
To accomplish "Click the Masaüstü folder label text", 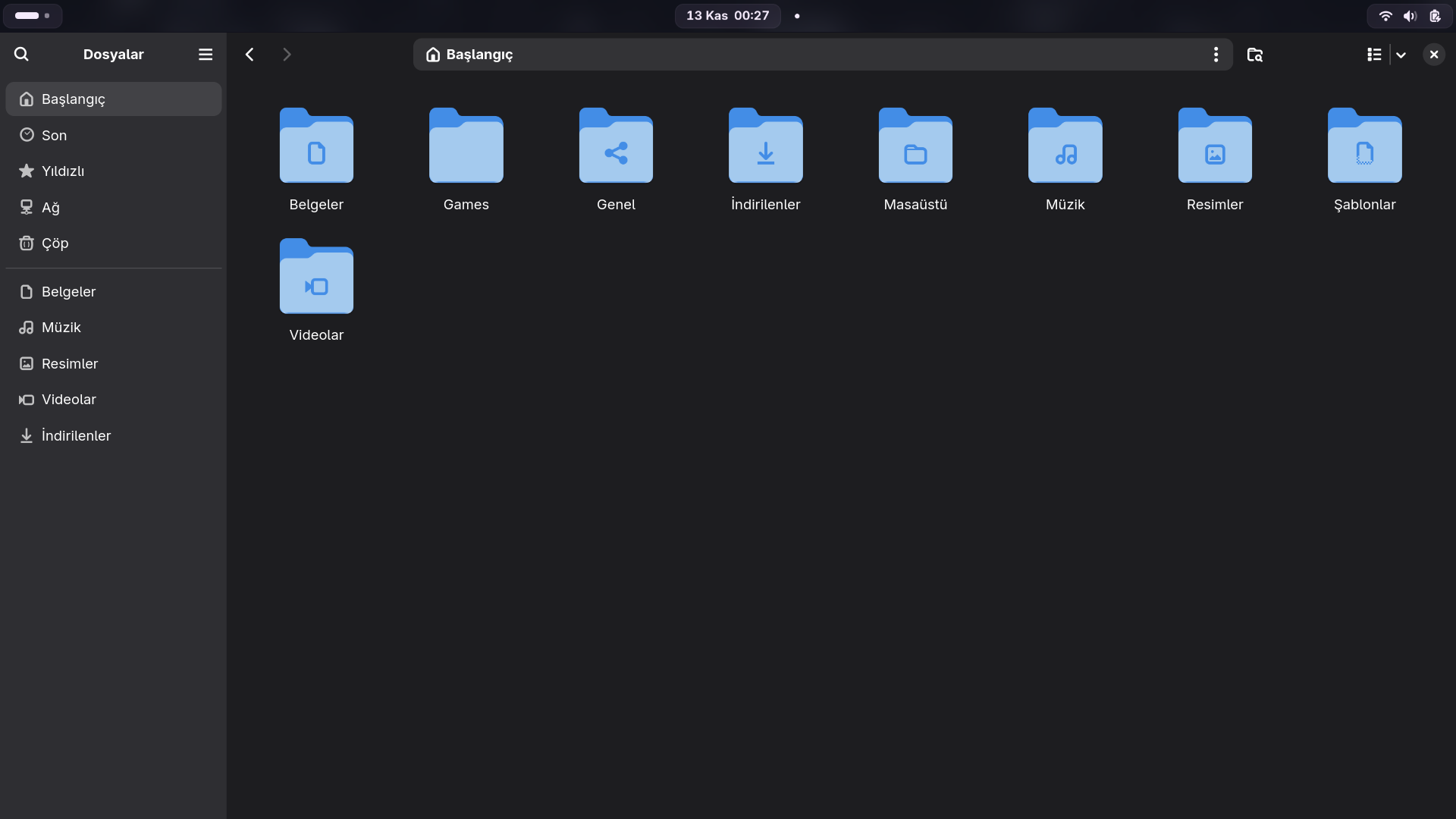I will click(x=915, y=205).
